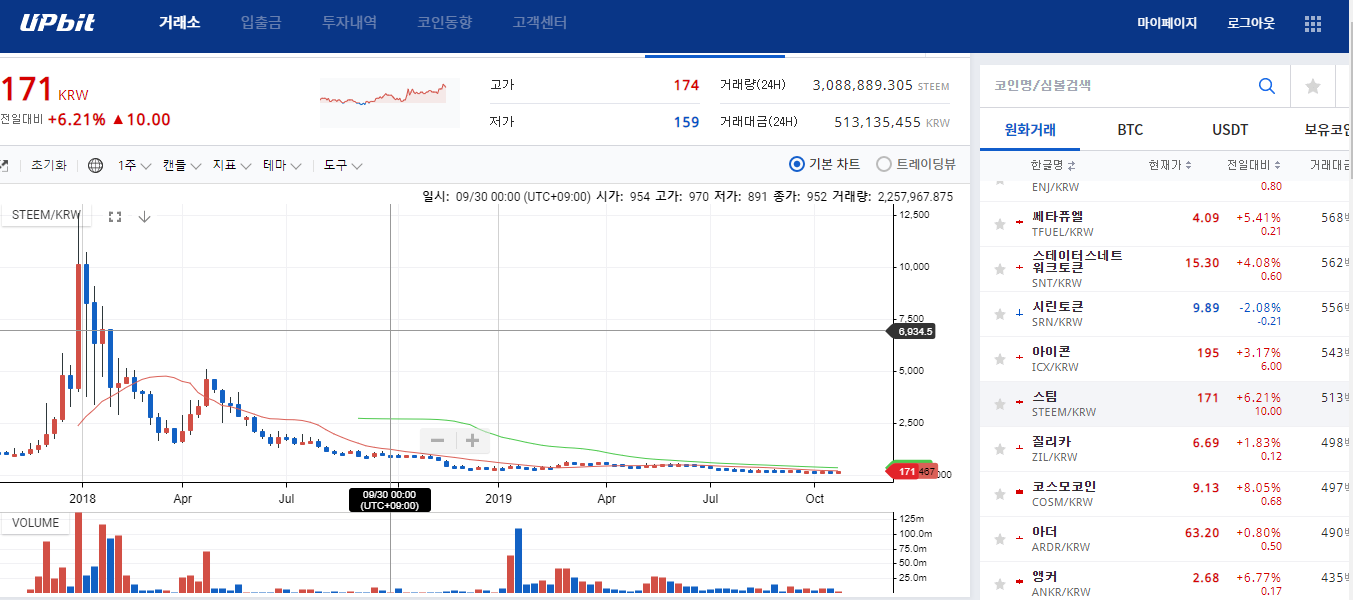The height and width of the screenshot is (600, 1353).
Task: Sort by 현재가 column arrows
Action: click(x=1188, y=165)
